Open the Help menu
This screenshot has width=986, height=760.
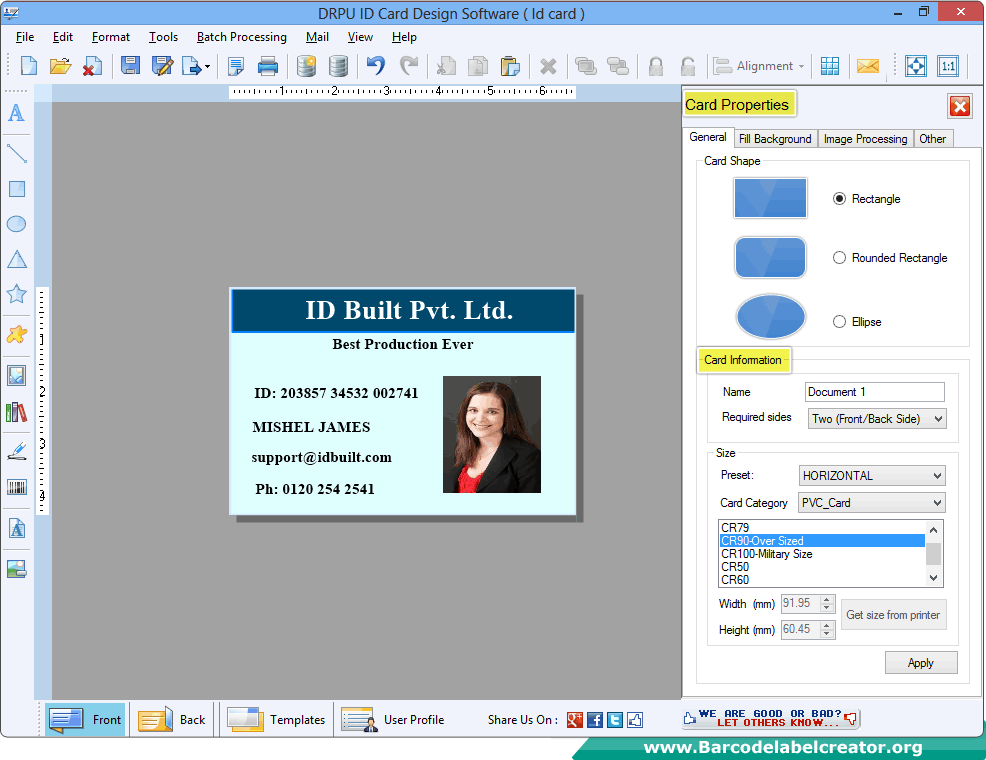click(404, 37)
